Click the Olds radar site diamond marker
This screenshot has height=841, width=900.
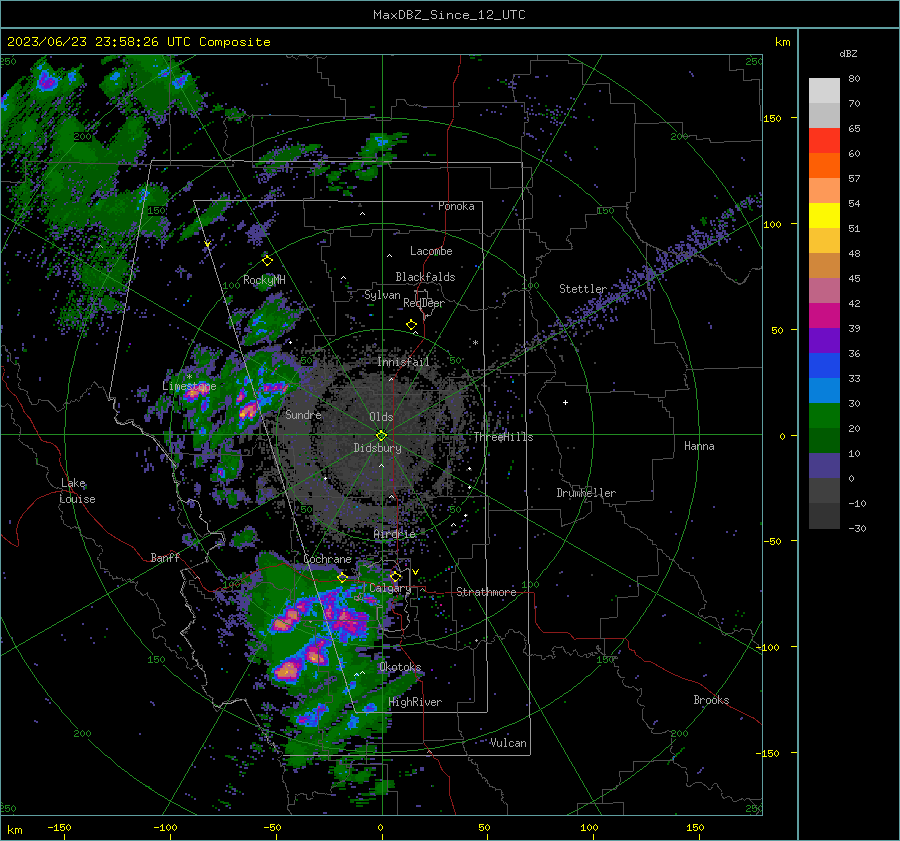point(381,435)
